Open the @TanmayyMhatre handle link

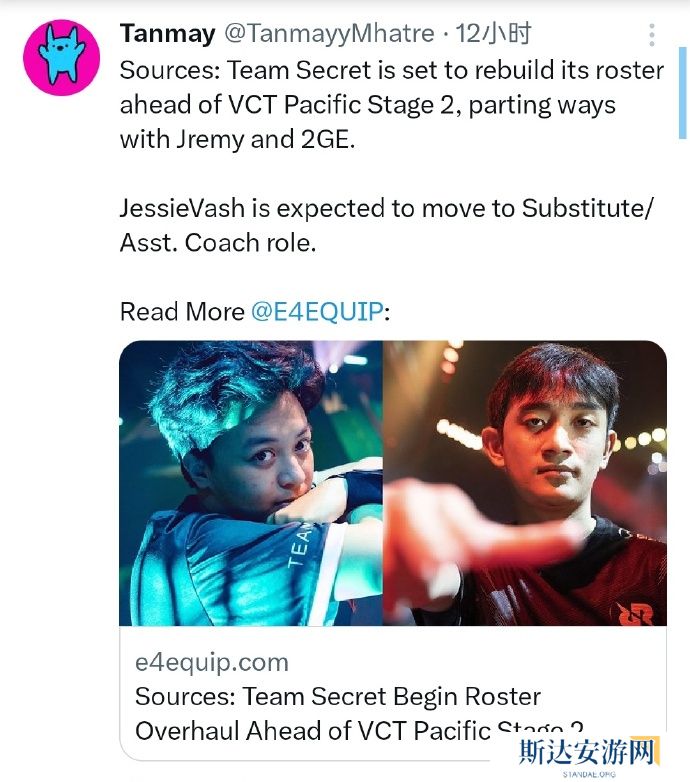tap(329, 33)
